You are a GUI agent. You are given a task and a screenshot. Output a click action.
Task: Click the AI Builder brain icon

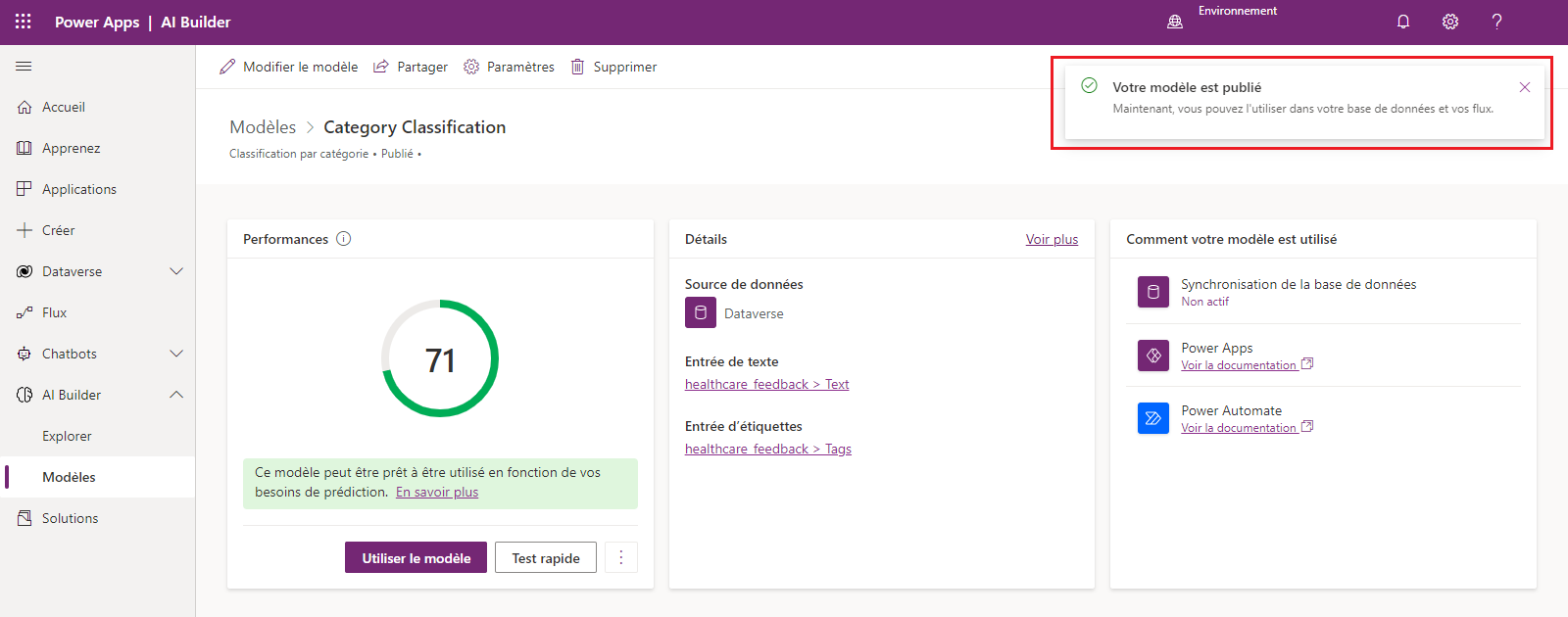pos(24,395)
